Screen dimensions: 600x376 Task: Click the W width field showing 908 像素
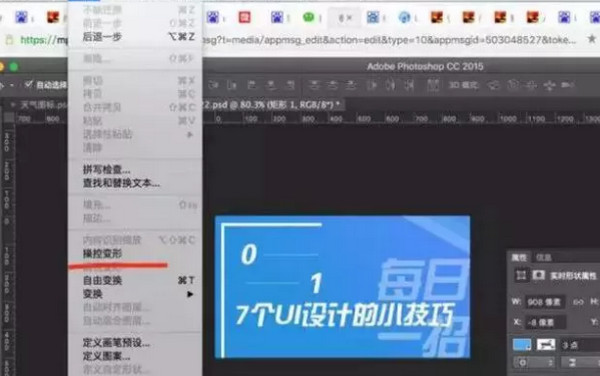[x=544, y=302]
